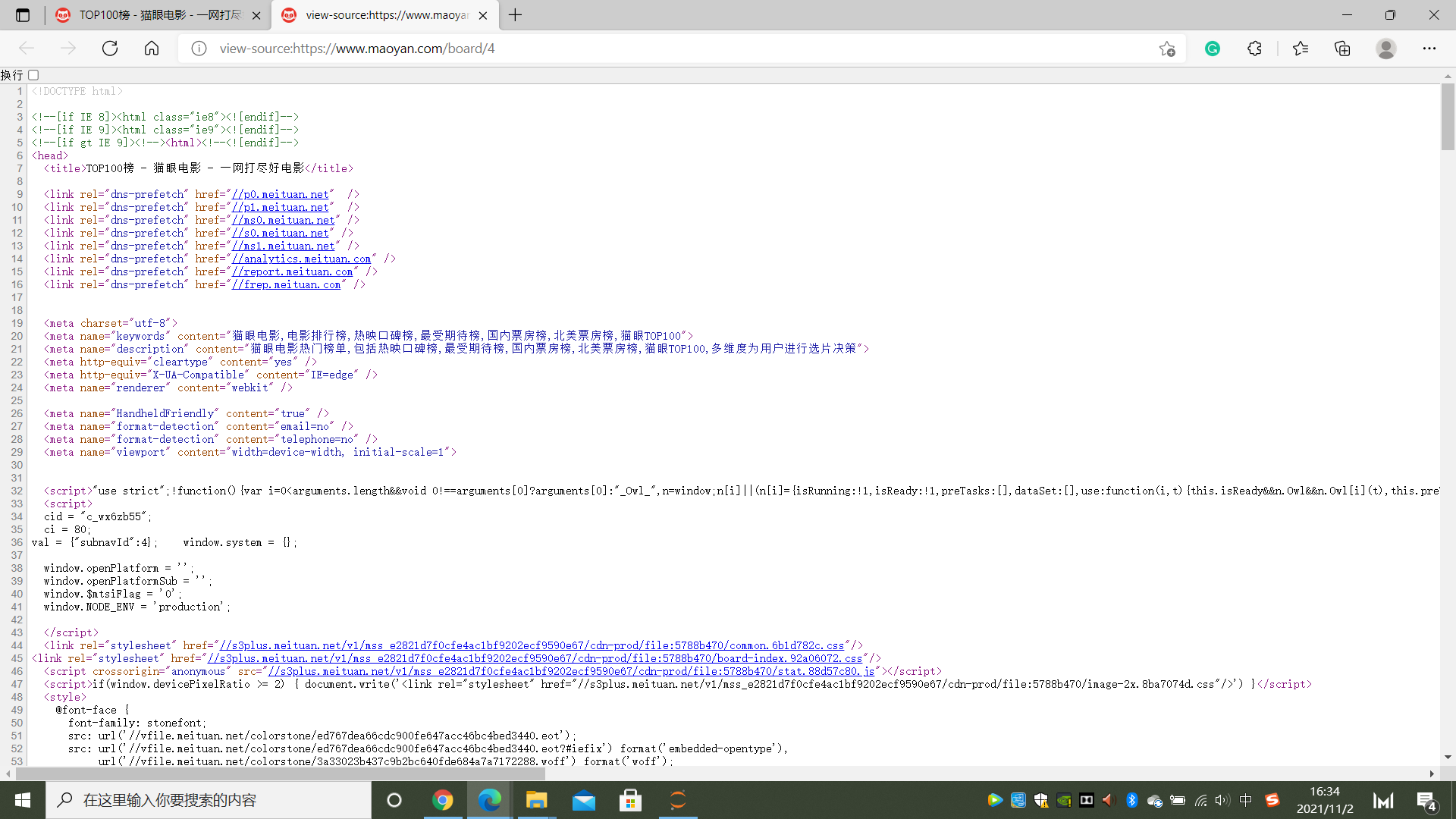This screenshot has width=1456, height=819.
Task: Click the Tab actions menu icon
Action: tap(23, 15)
